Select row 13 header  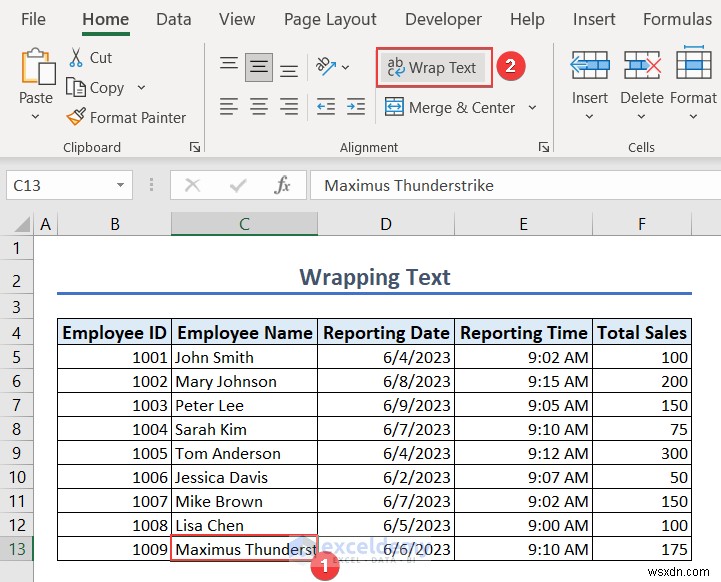pyautogui.click(x=17, y=548)
